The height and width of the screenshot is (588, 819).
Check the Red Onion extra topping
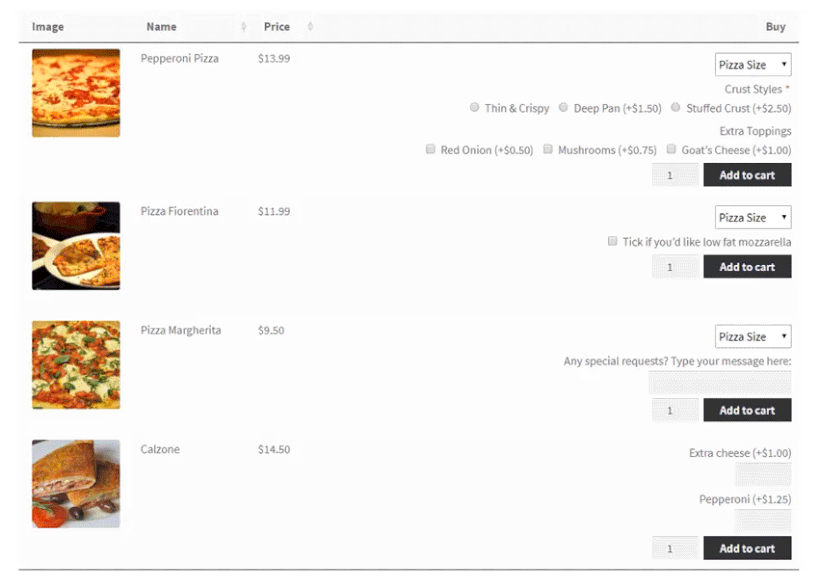click(430, 148)
